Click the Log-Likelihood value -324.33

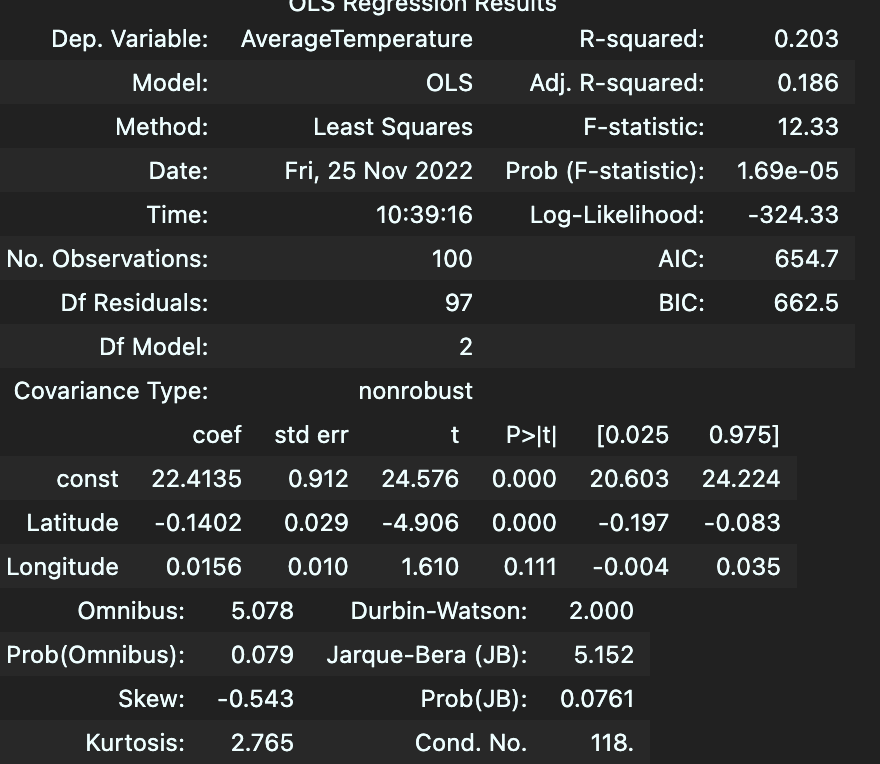[x=793, y=215]
